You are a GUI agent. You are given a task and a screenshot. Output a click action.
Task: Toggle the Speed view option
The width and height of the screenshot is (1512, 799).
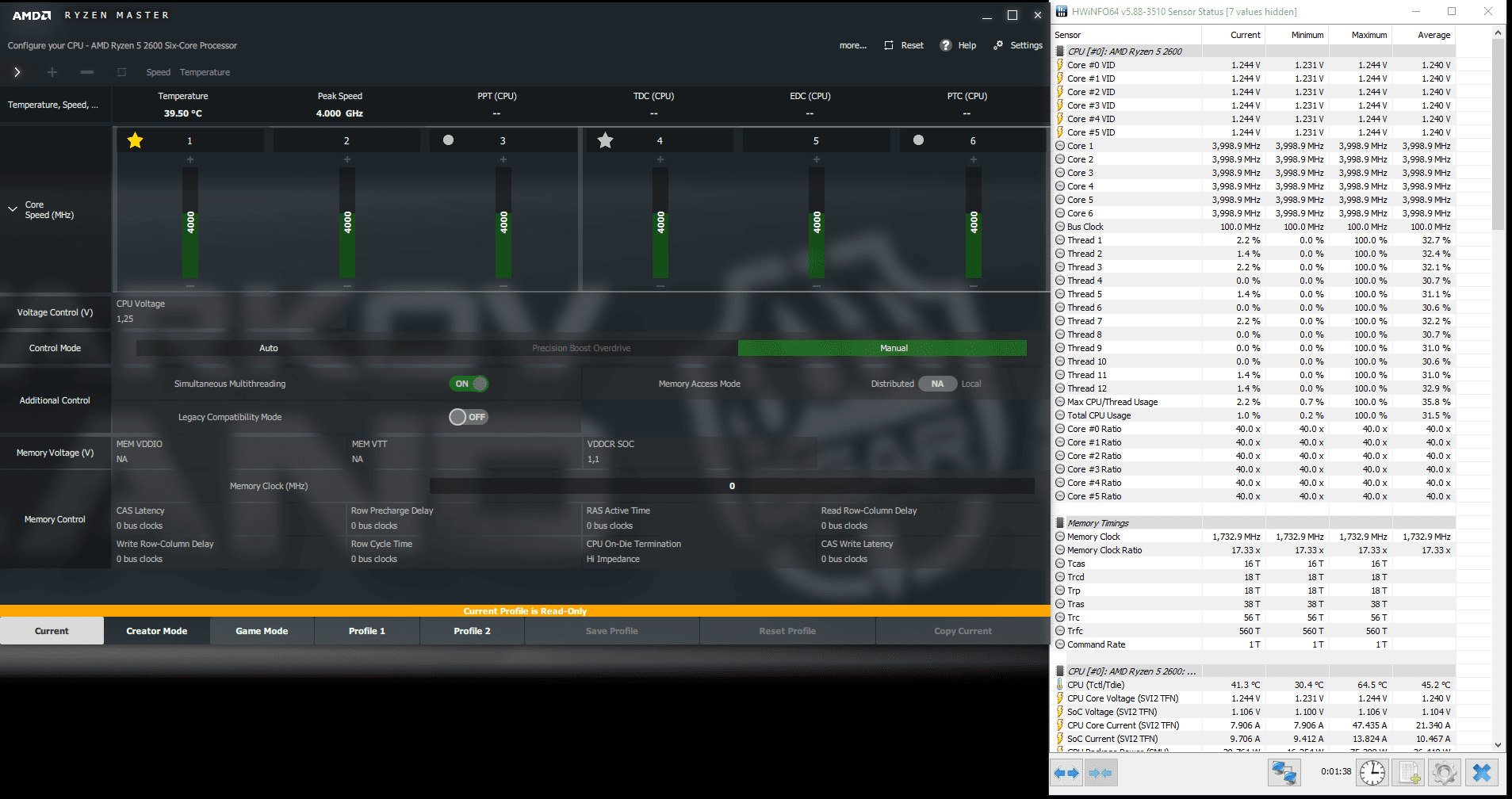[159, 72]
